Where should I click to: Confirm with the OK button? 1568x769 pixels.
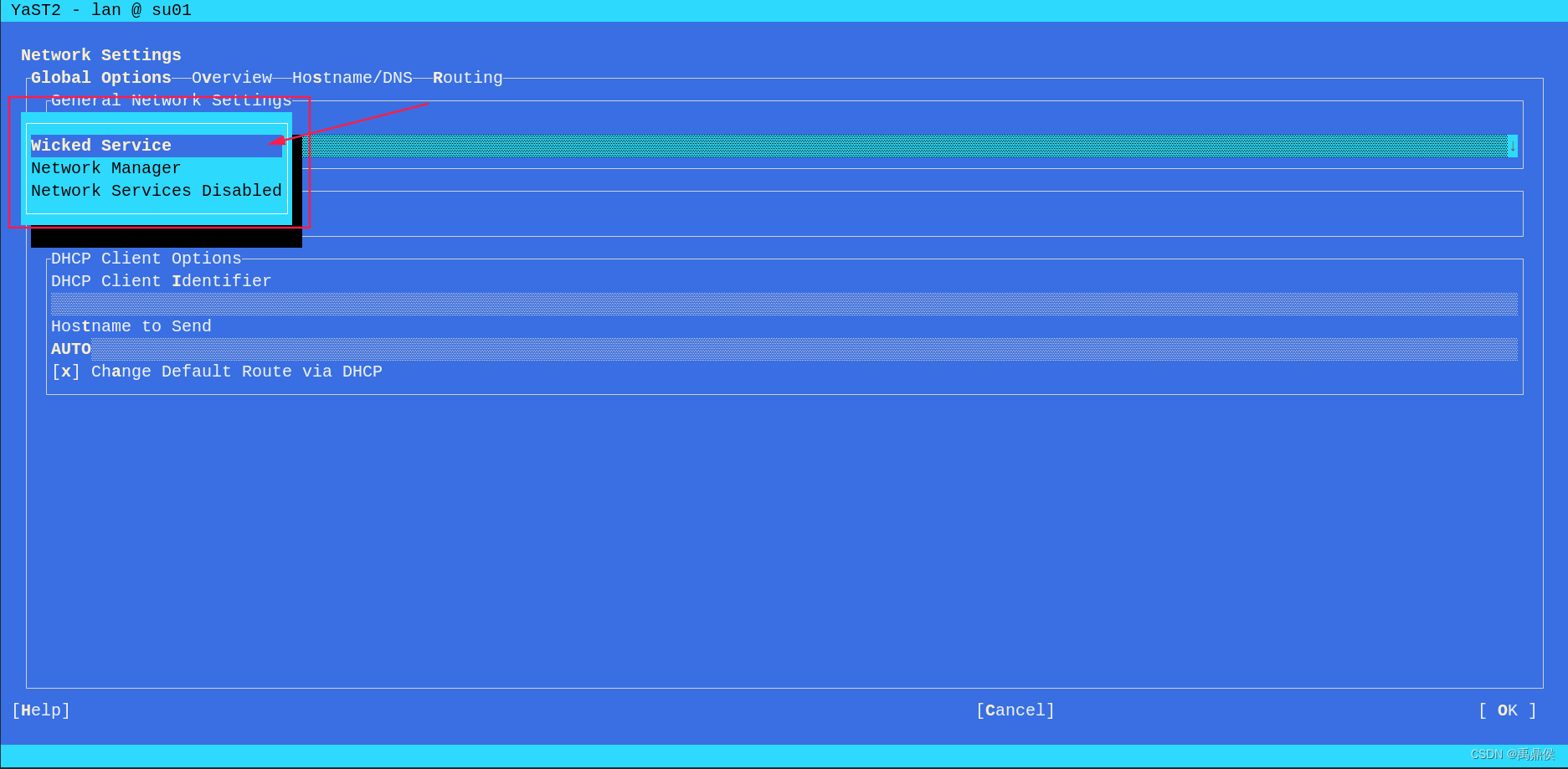click(1508, 710)
